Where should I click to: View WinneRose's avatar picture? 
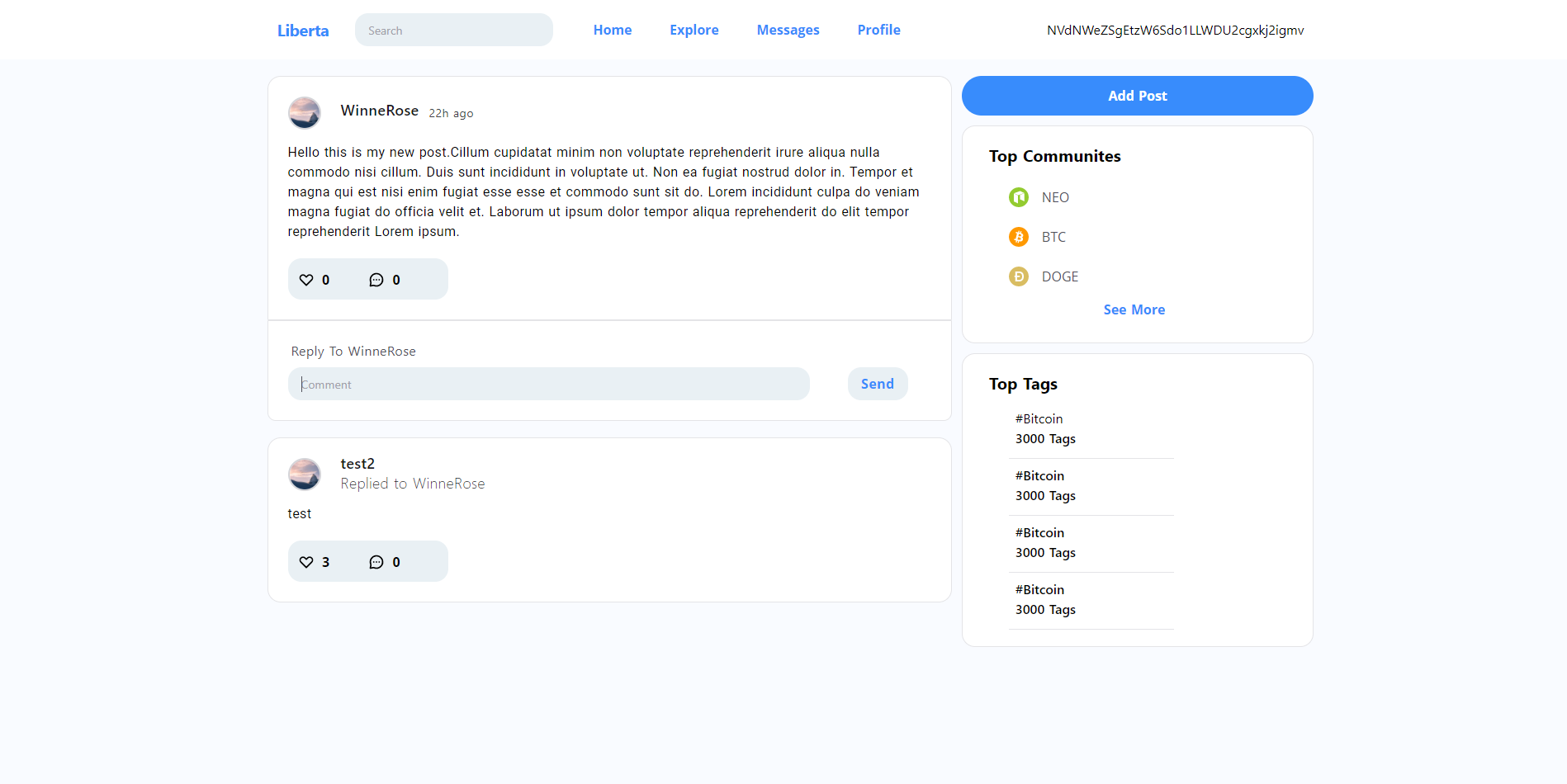(x=305, y=113)
